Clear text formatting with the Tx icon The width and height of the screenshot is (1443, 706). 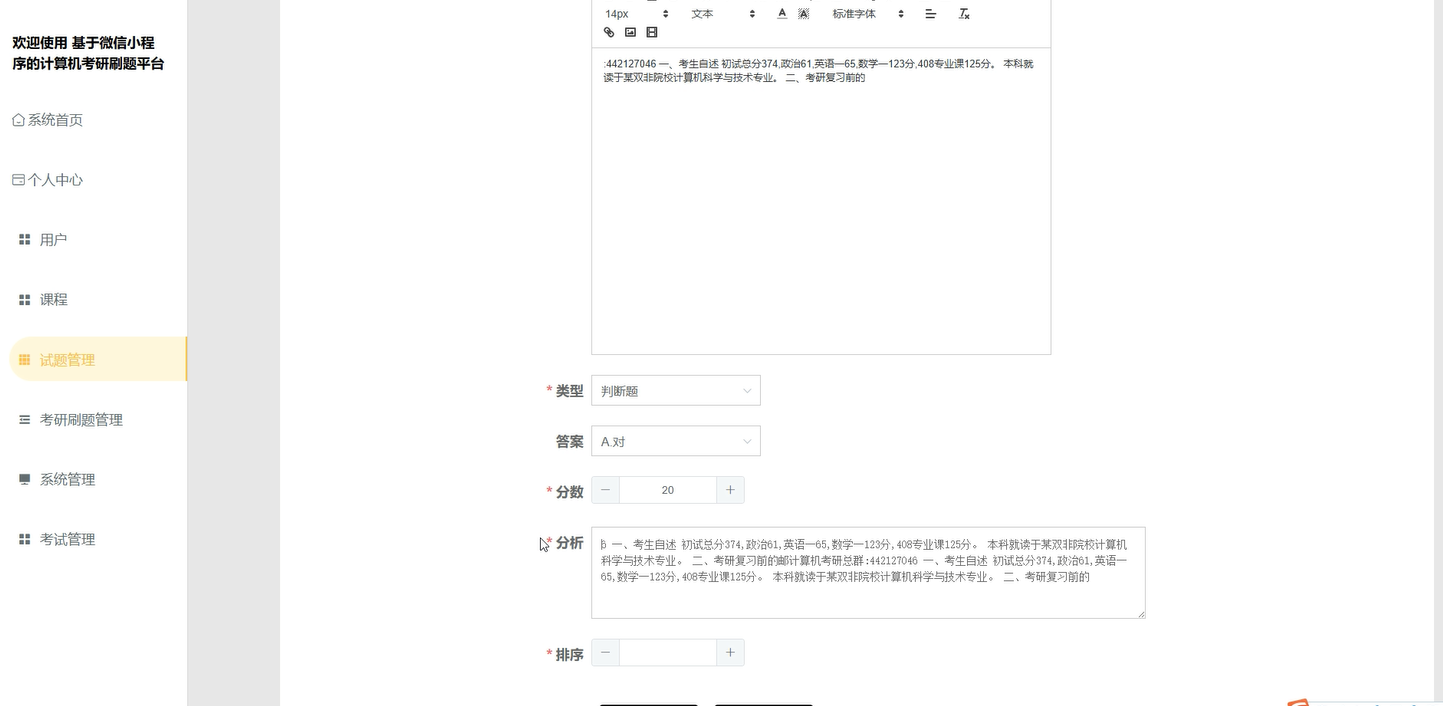(963, 13)
